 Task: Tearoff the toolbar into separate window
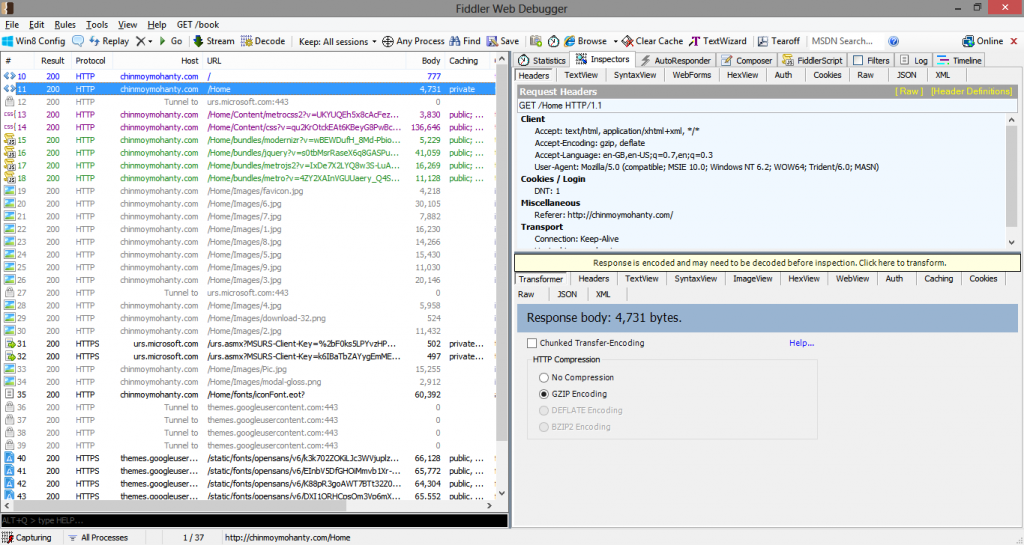(x=778, y=41)
